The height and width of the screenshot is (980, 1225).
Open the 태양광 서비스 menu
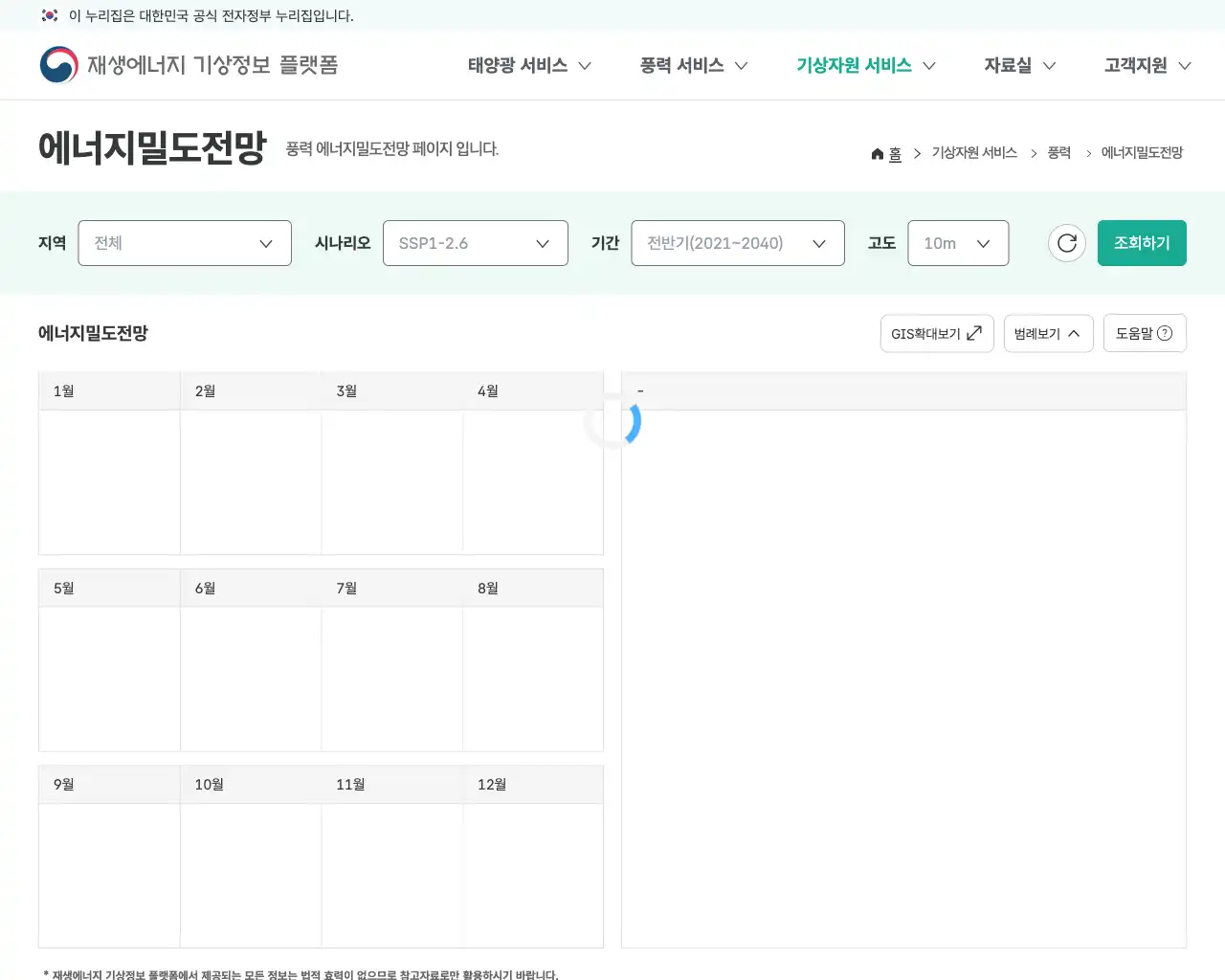coord(528,65)
